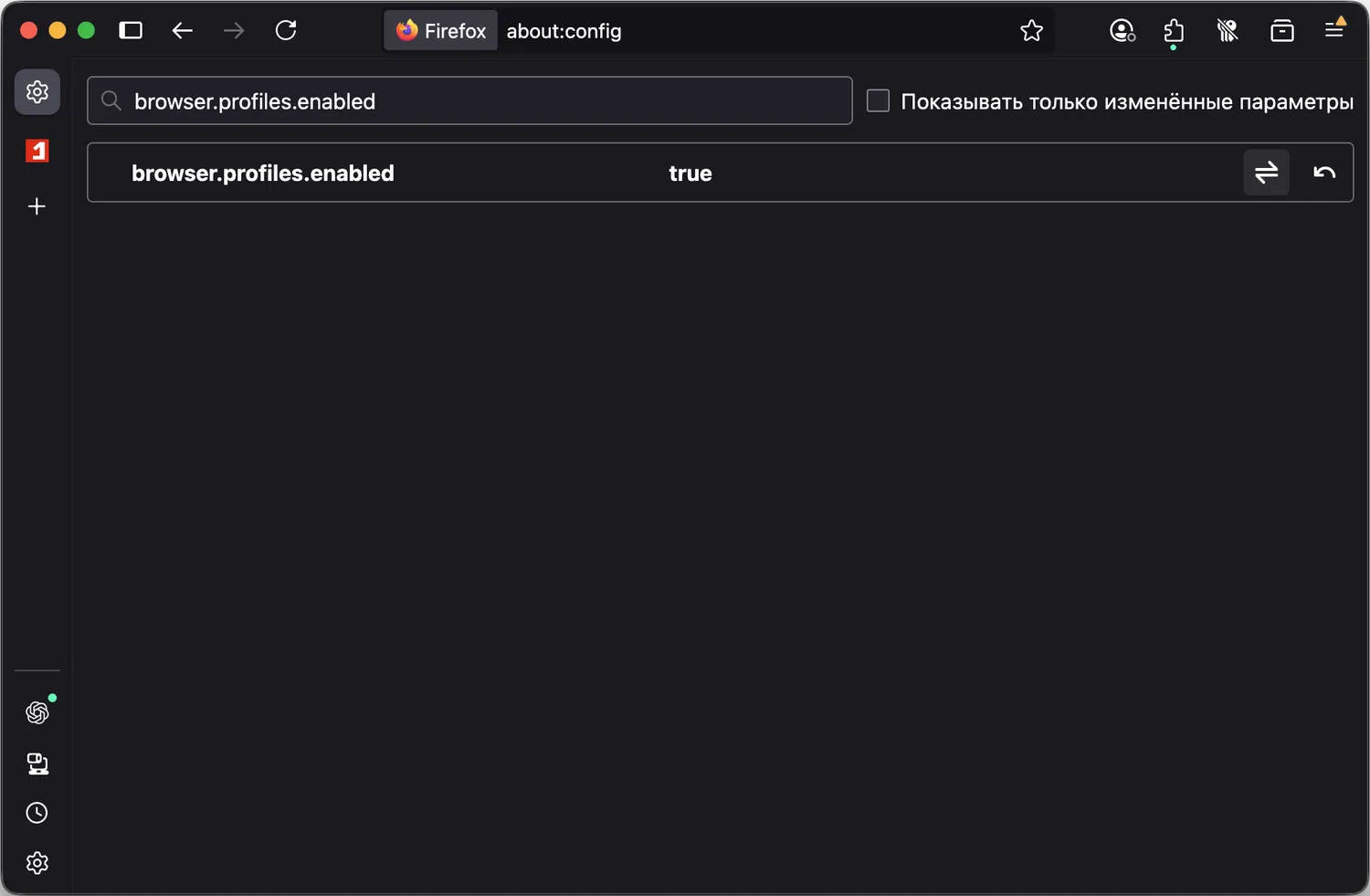Select the about:config vertical tab
1370x896 pixels.
click(37, 92)
